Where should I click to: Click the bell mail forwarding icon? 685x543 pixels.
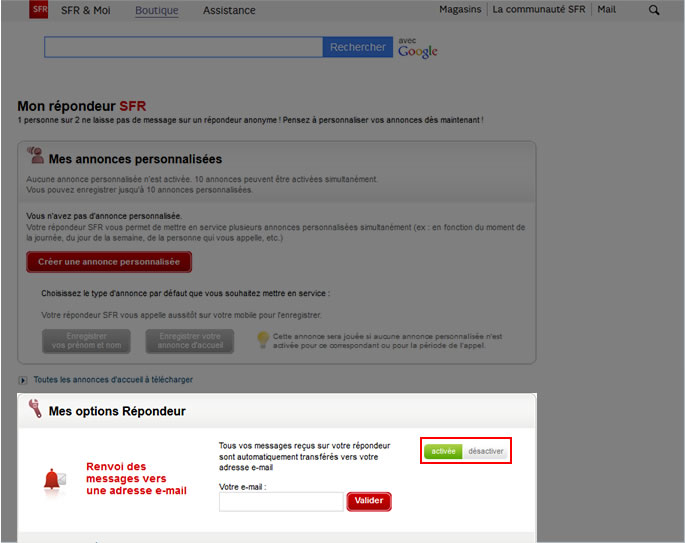(55, 480)
